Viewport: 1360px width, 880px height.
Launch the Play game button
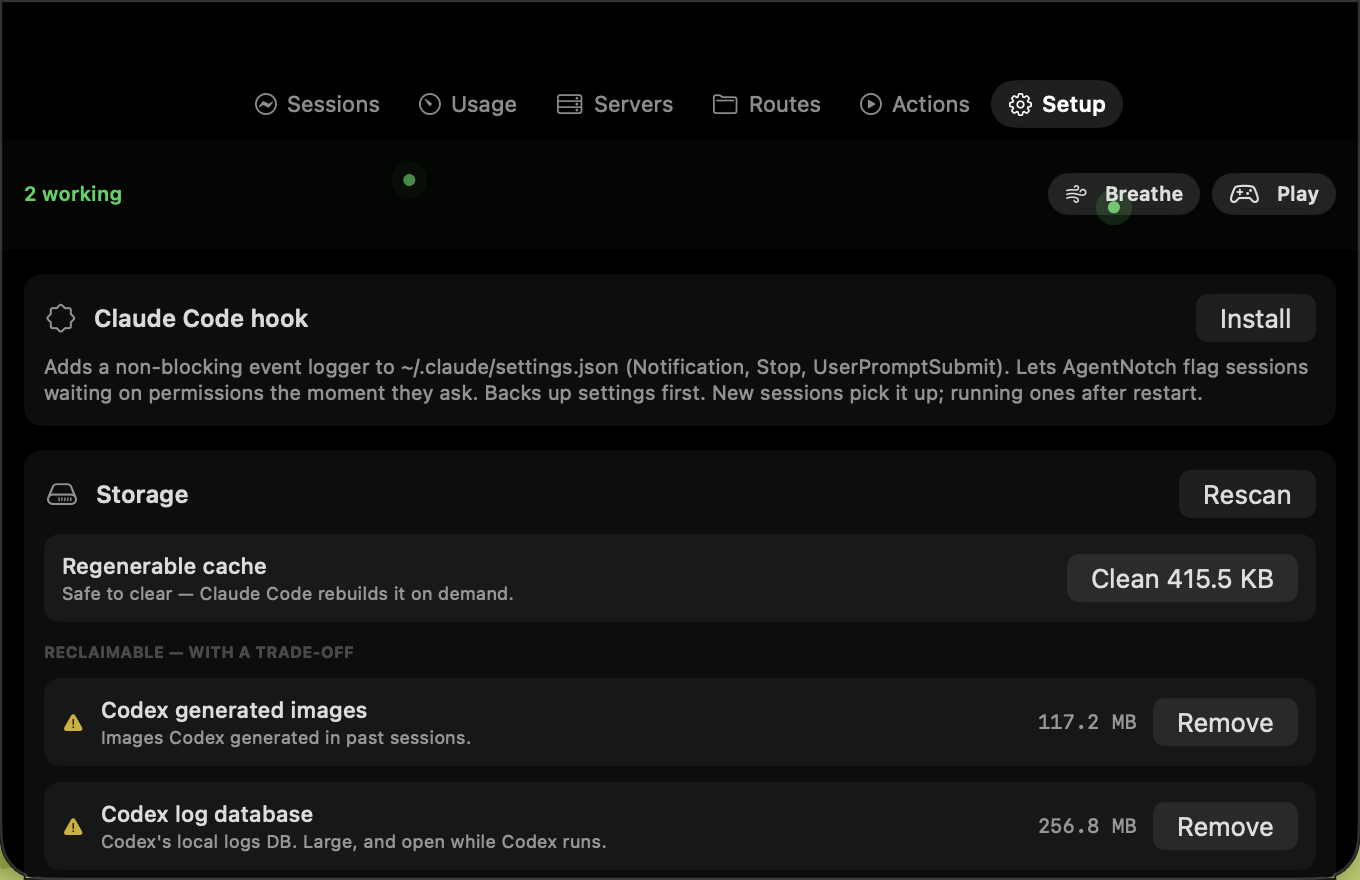click(x=1274, y=194)
